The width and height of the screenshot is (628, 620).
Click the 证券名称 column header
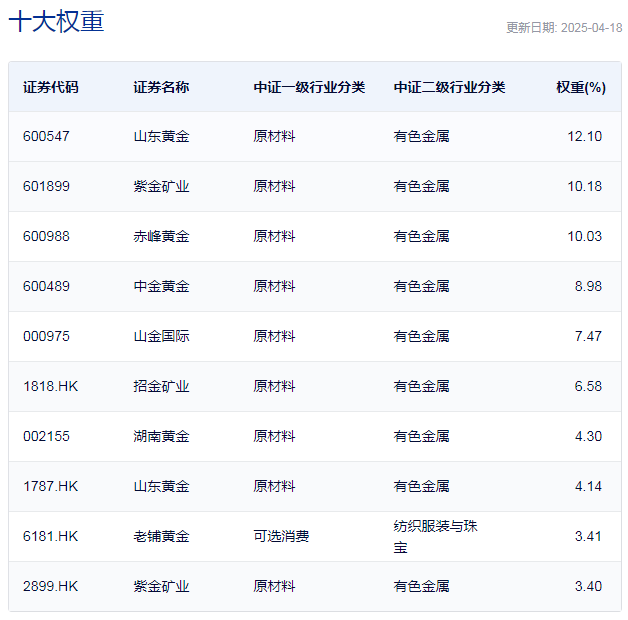[x=160, y=87]
